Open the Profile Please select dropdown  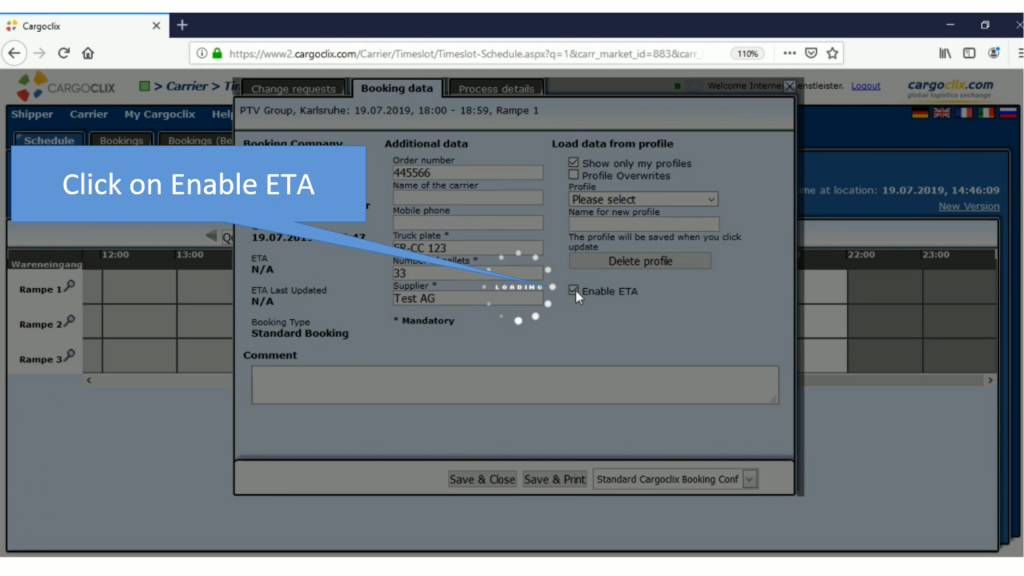[x=643, y=199]
